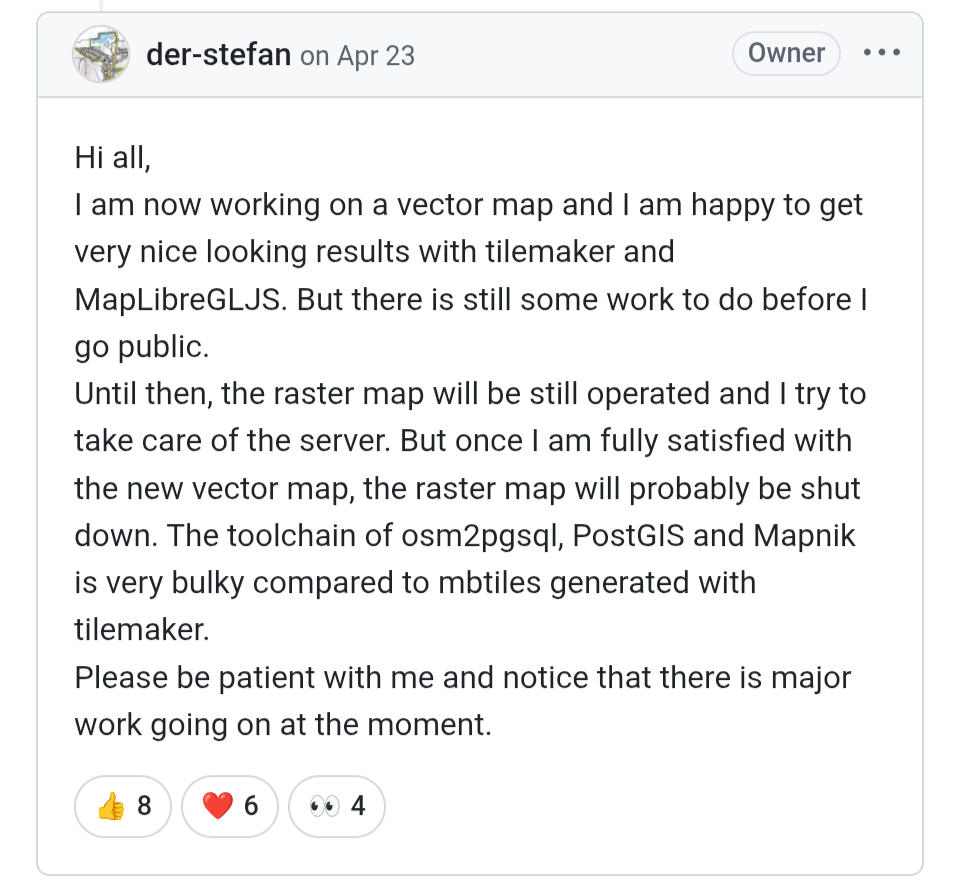Viewport: 960px width, 894px height.
Task: Click the red heart emoji icon
Action: (217, 806)
